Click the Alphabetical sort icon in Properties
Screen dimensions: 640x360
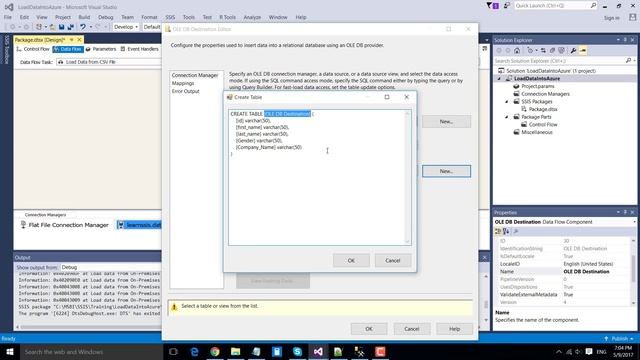(x=506, y=231)
